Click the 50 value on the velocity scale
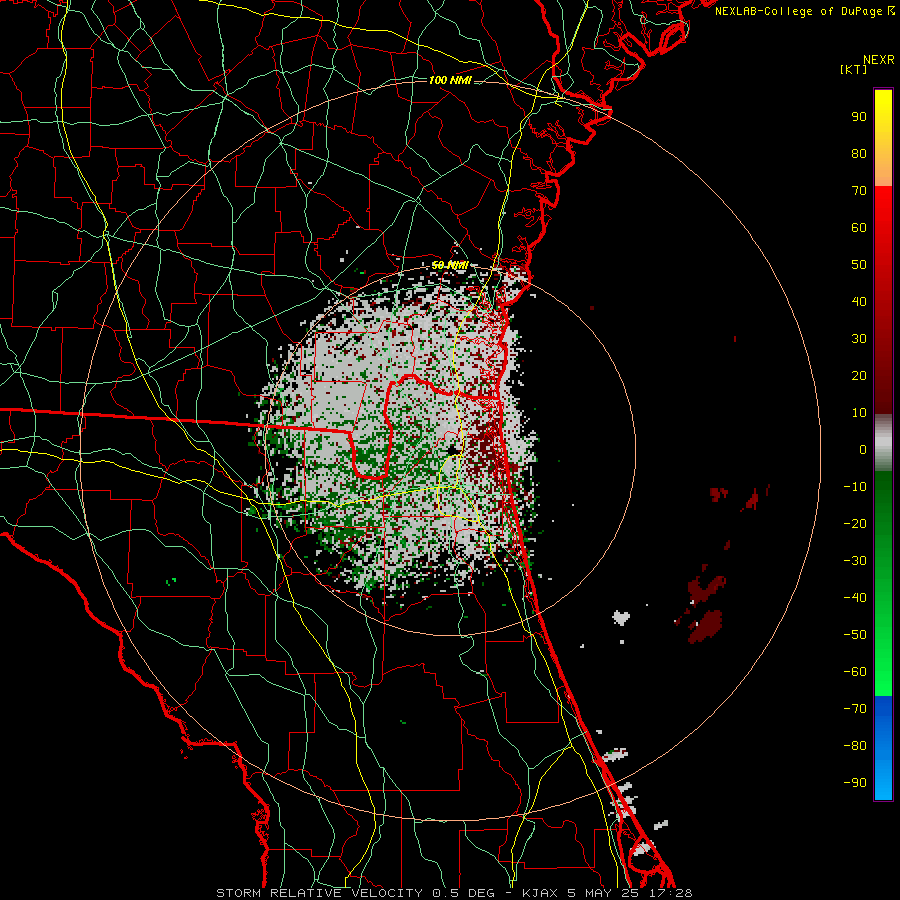900x900 pixels. (859, 265)
